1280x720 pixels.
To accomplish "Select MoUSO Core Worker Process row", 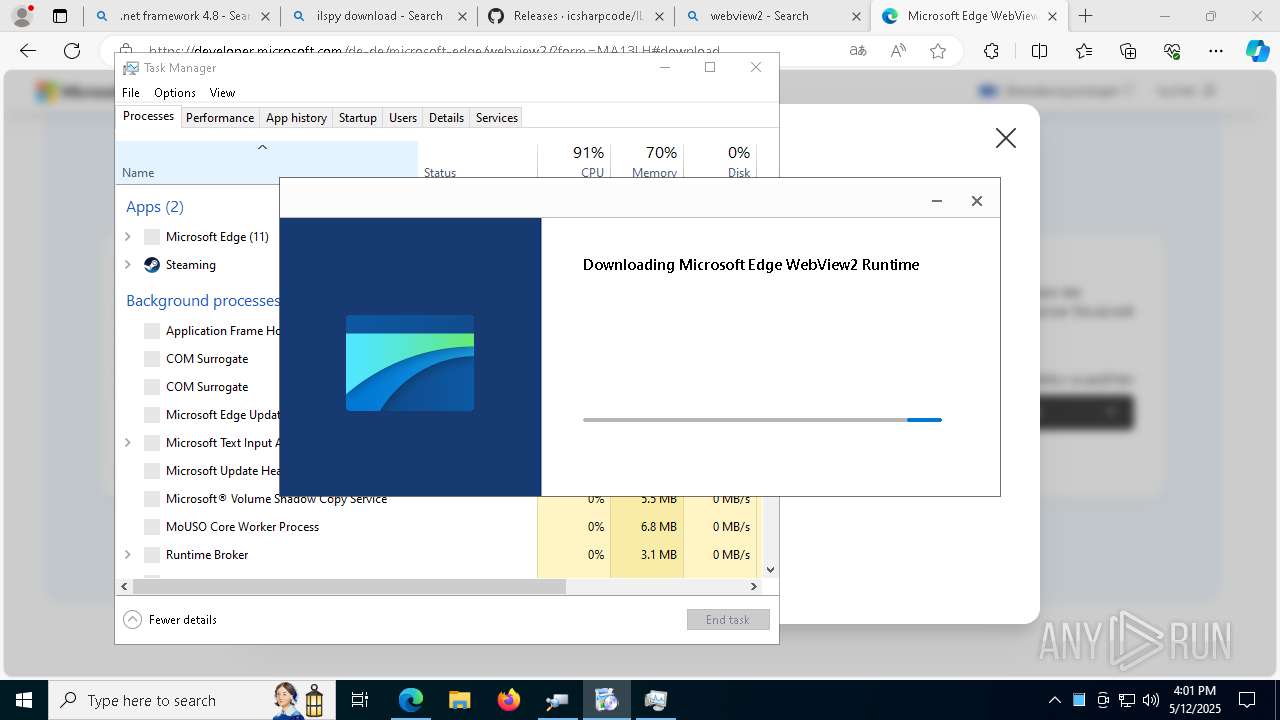I will tap(438, 527).
